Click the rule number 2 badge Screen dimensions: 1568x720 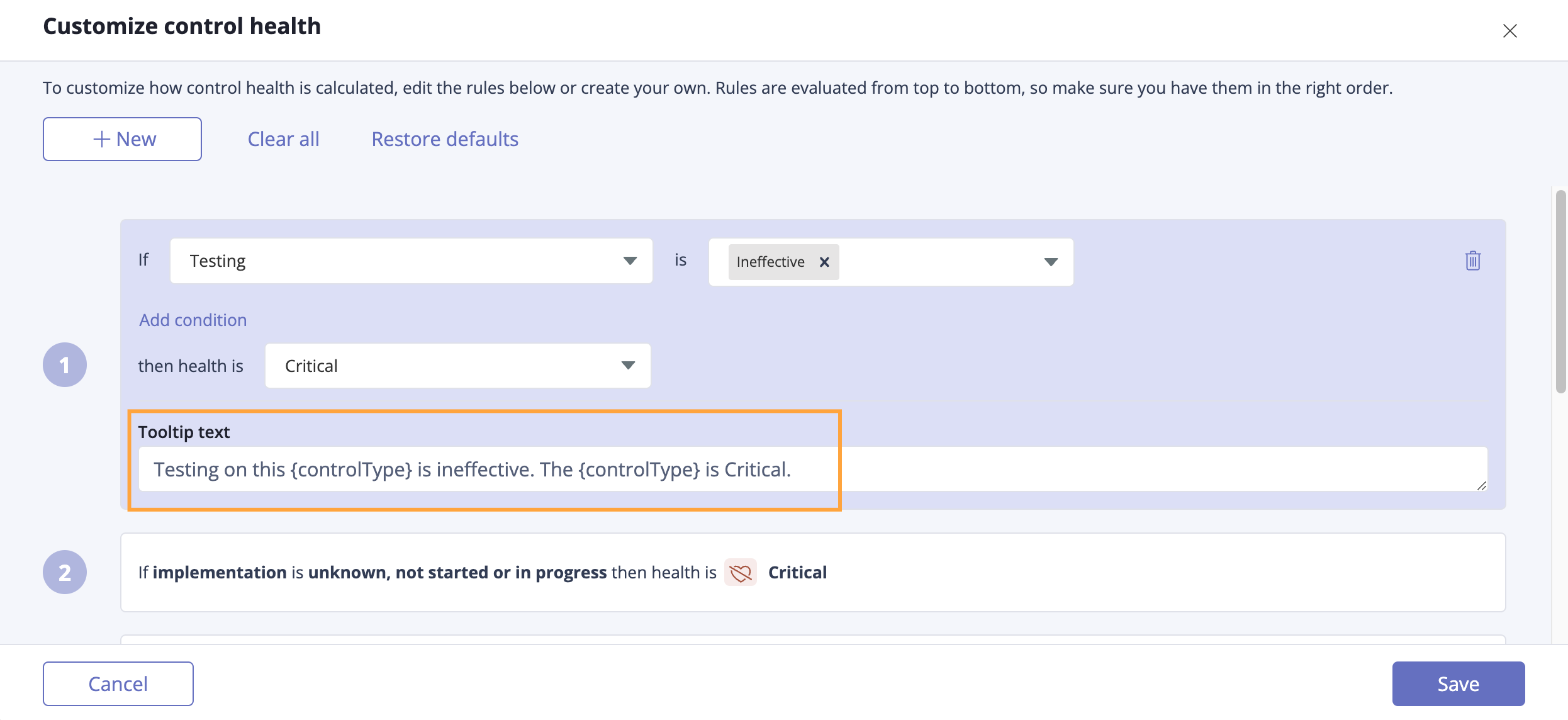(x=65, y=572)
